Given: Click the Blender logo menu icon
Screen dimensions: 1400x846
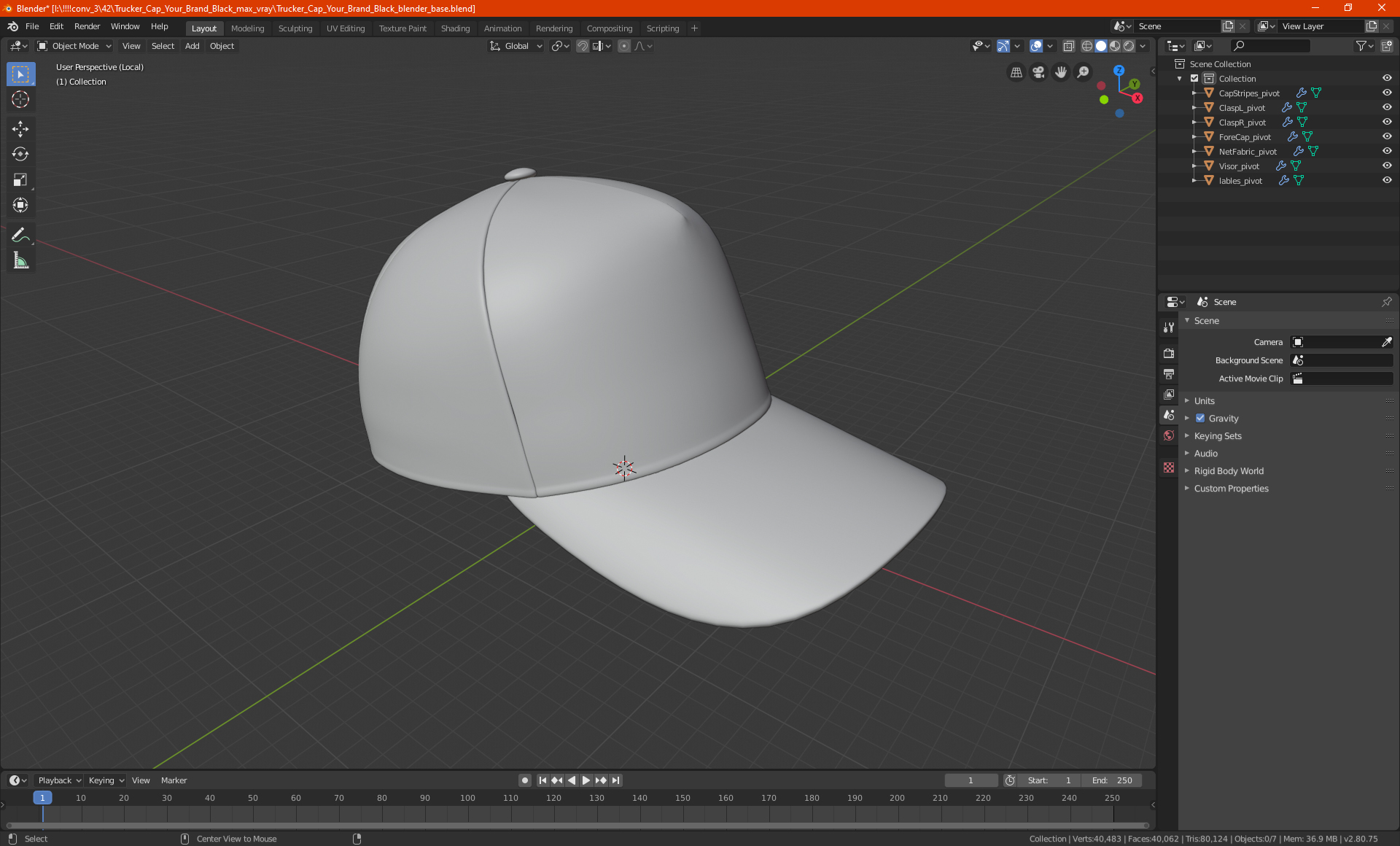Looking at the screenshot, I should point(12,27).
